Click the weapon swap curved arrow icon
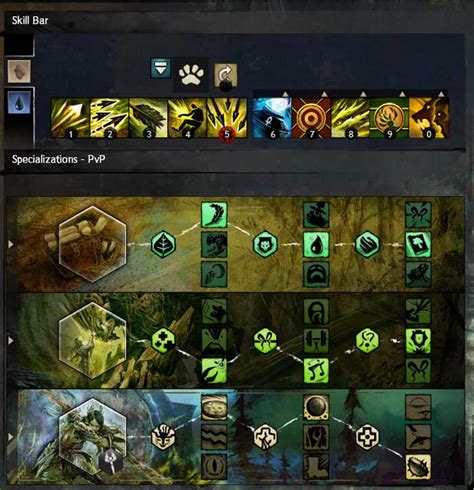474x490 pixels. [226, 75]
